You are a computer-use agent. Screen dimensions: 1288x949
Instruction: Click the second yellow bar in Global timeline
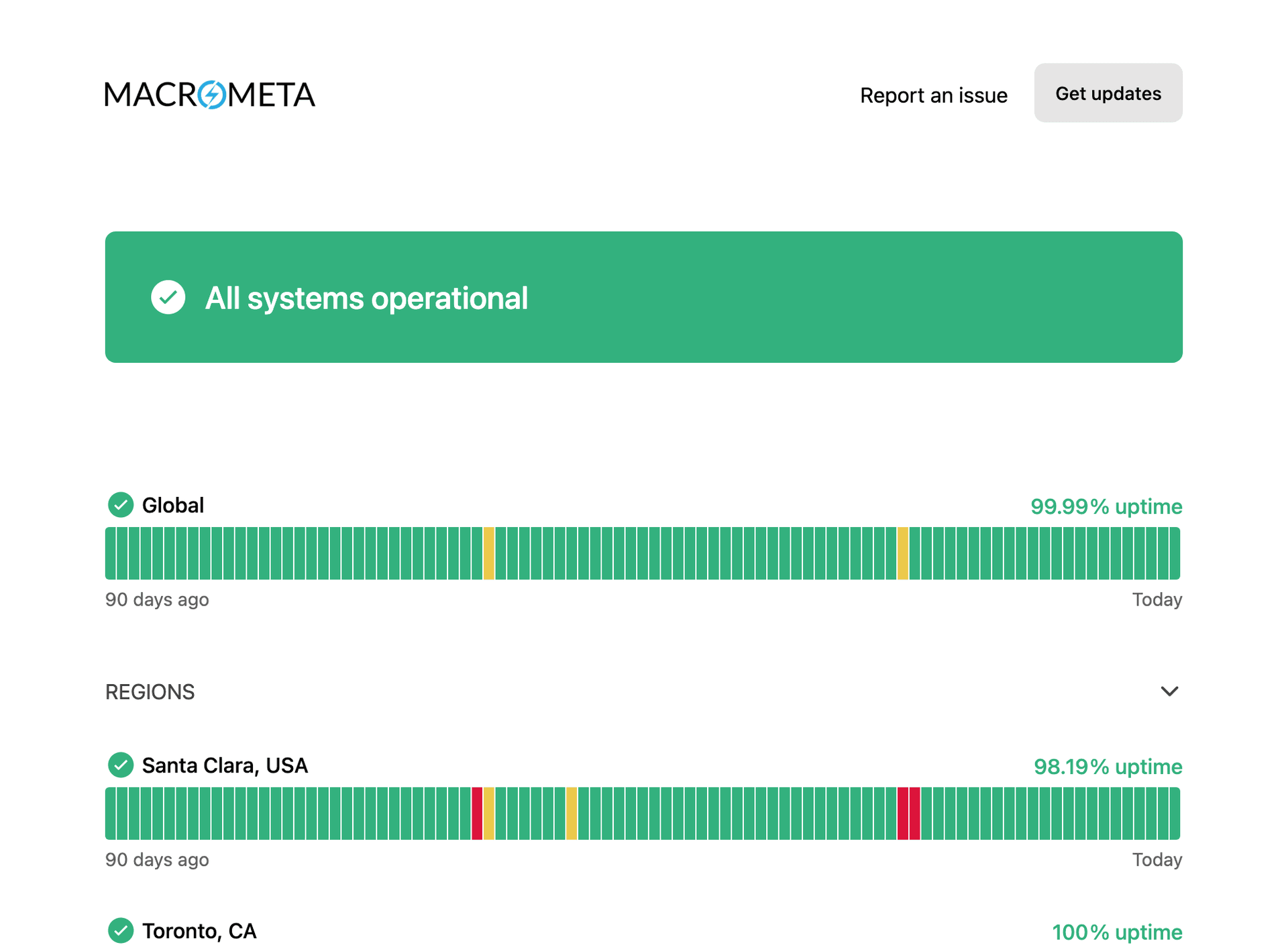tap(903, 553)
